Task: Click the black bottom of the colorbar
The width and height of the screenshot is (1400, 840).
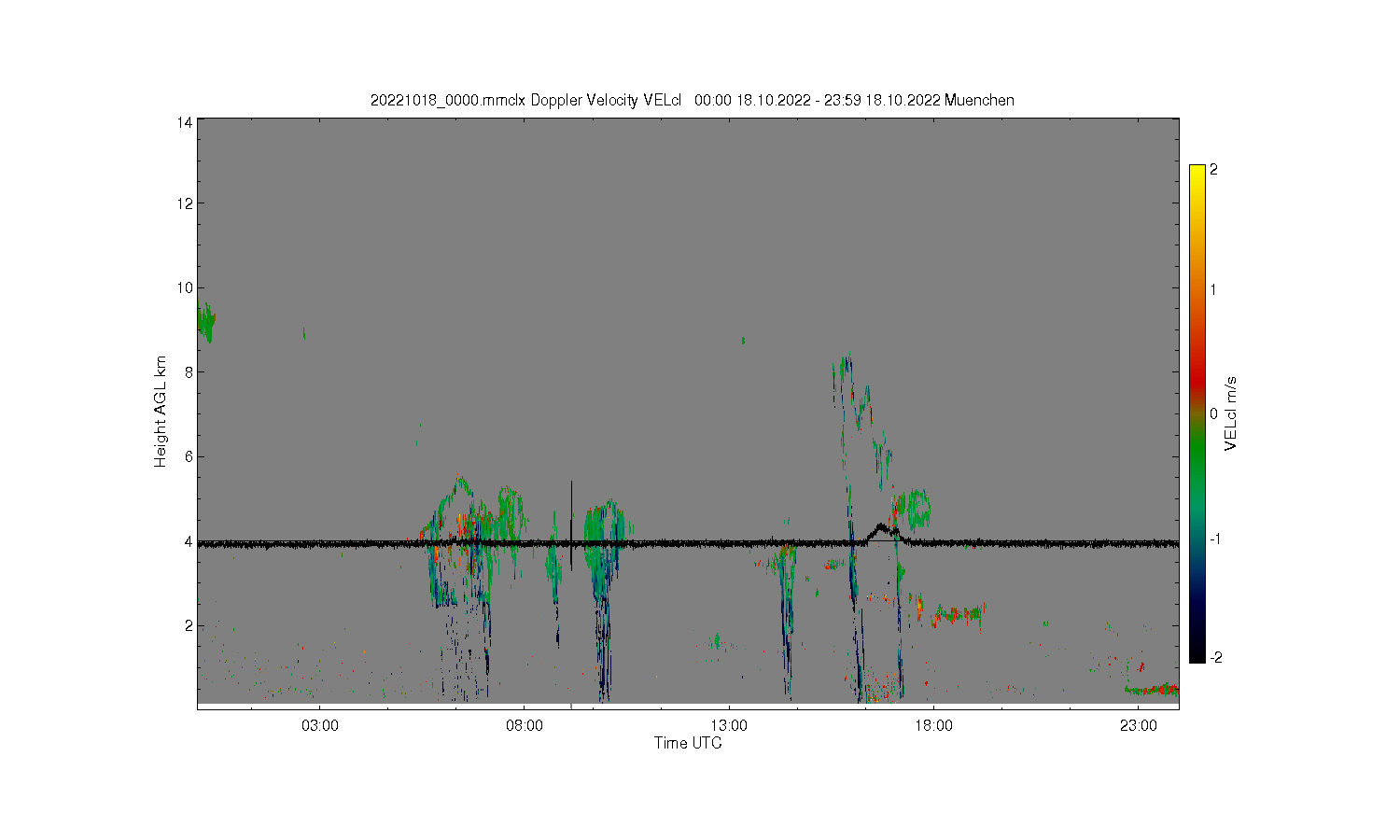Action: (1197, 655)
